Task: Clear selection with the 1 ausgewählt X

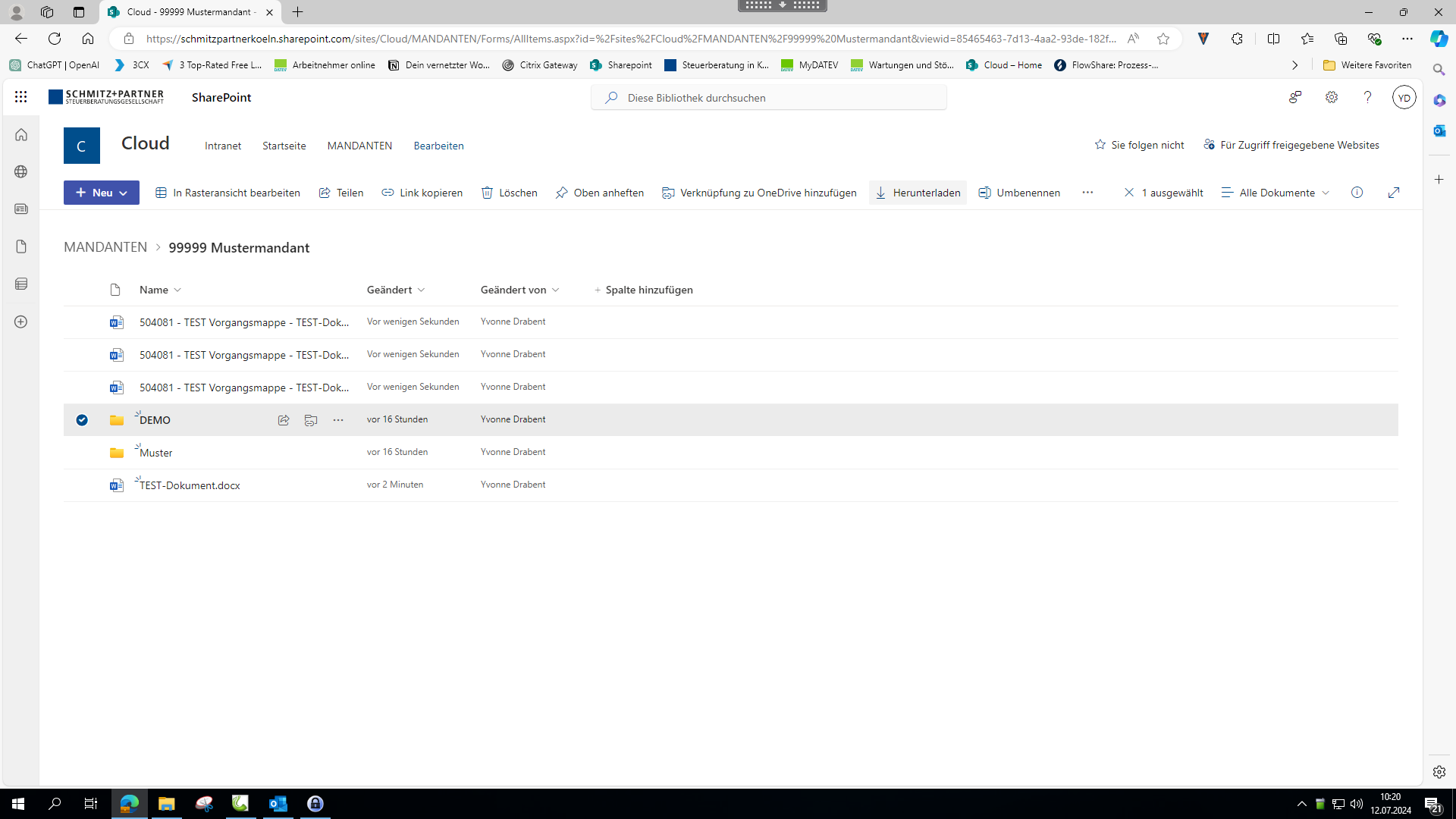Action: [x=1129, y=193]
